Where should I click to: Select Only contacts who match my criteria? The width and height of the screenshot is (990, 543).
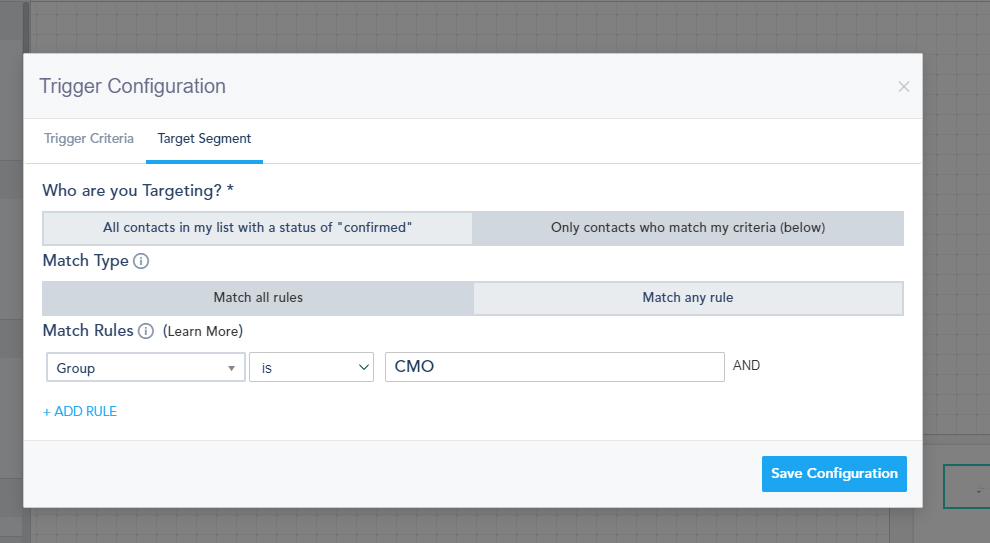click(688, 228)
